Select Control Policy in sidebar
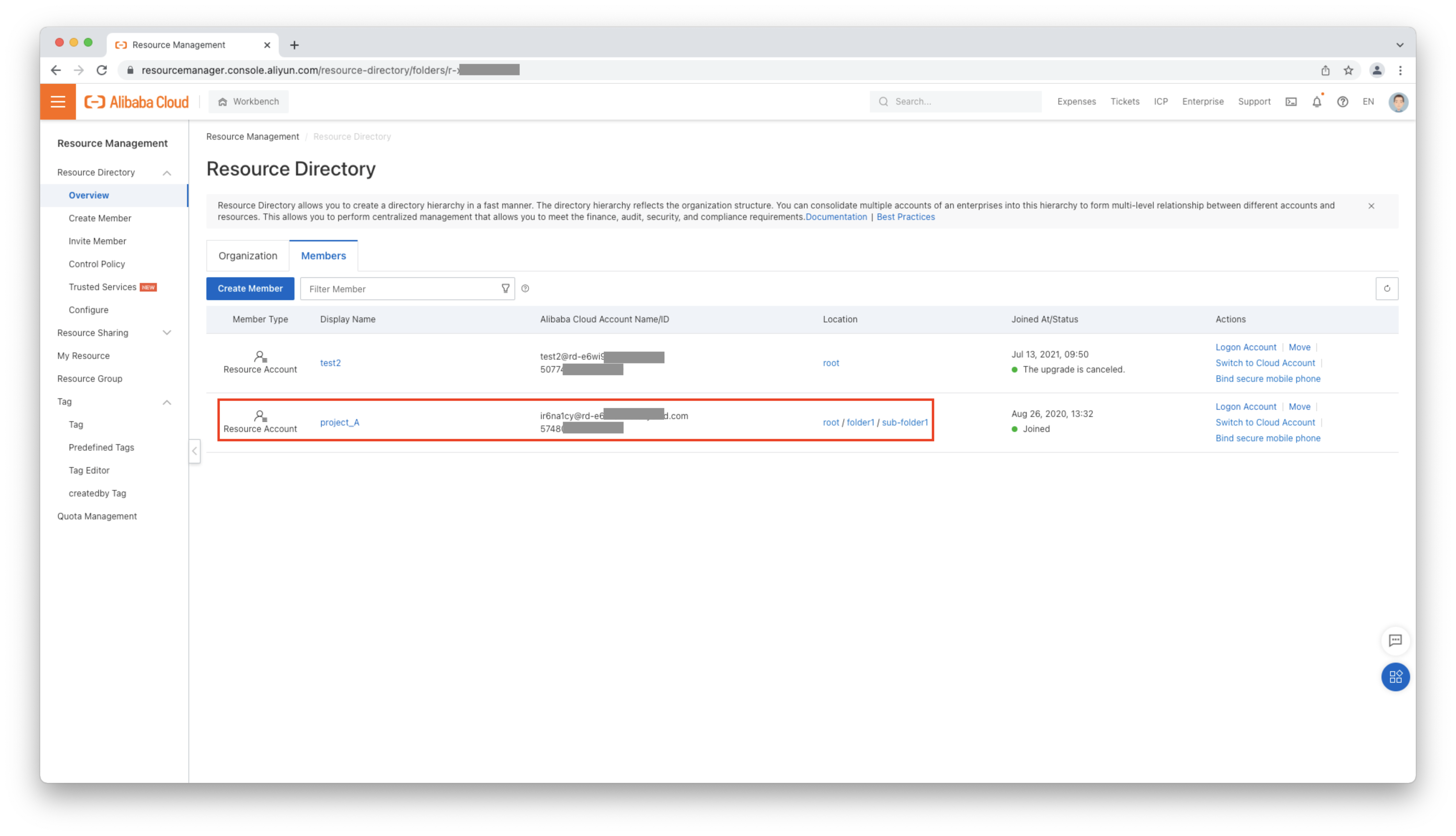1456x836 pixels. [x=96, y=264]
